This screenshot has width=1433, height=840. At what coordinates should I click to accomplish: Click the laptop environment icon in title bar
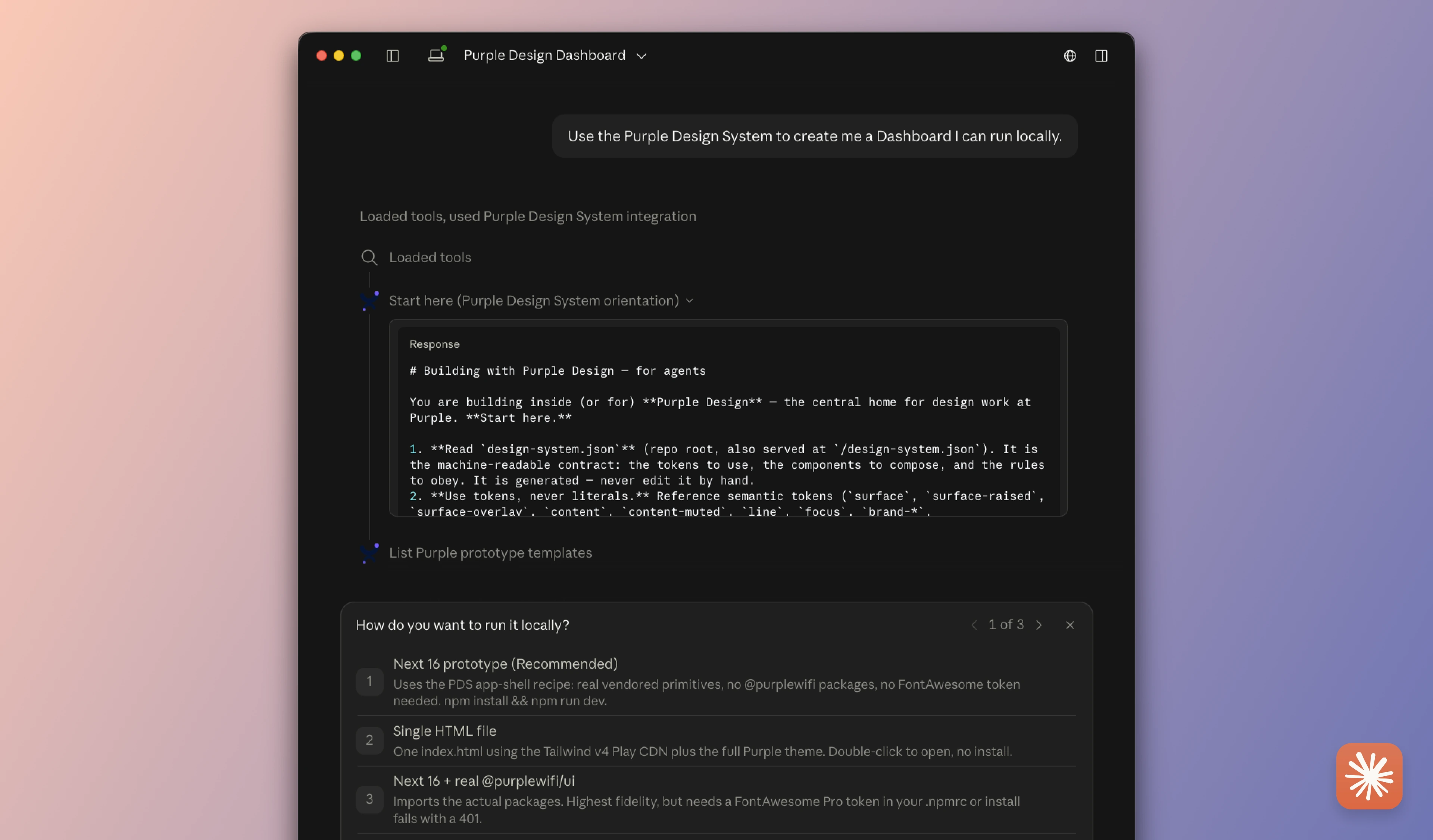pos(437,54)
